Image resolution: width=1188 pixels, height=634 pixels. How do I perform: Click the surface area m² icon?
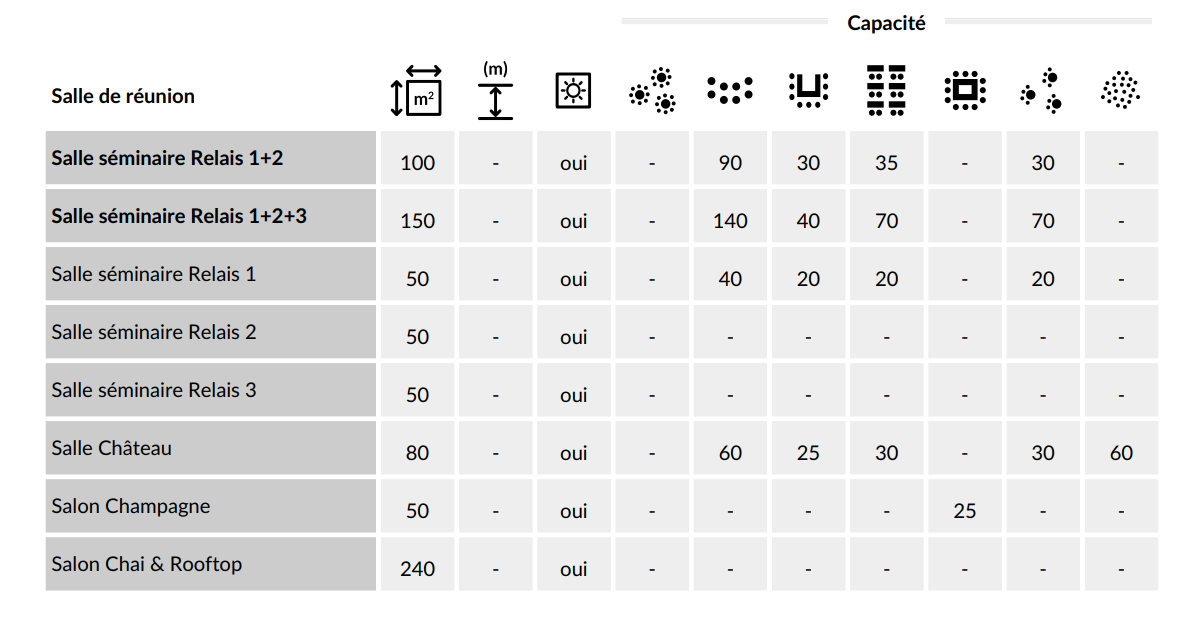point(417,91)
